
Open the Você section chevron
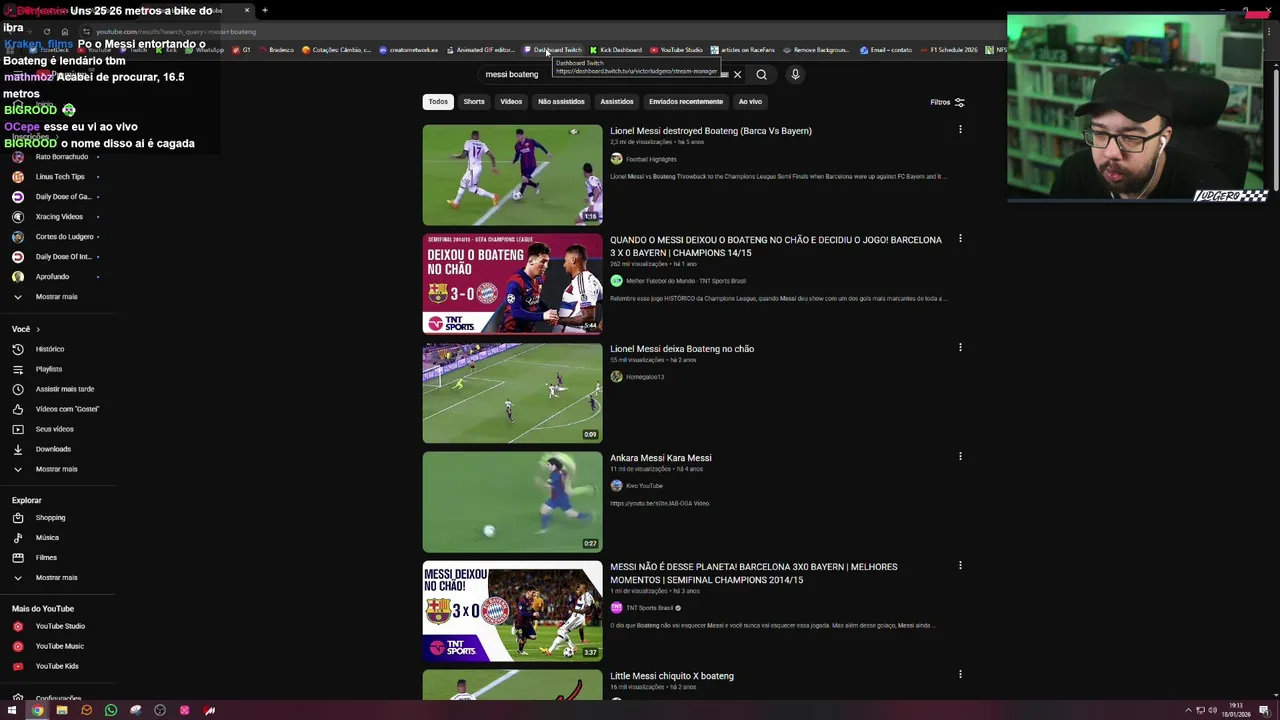click(38, 329)
